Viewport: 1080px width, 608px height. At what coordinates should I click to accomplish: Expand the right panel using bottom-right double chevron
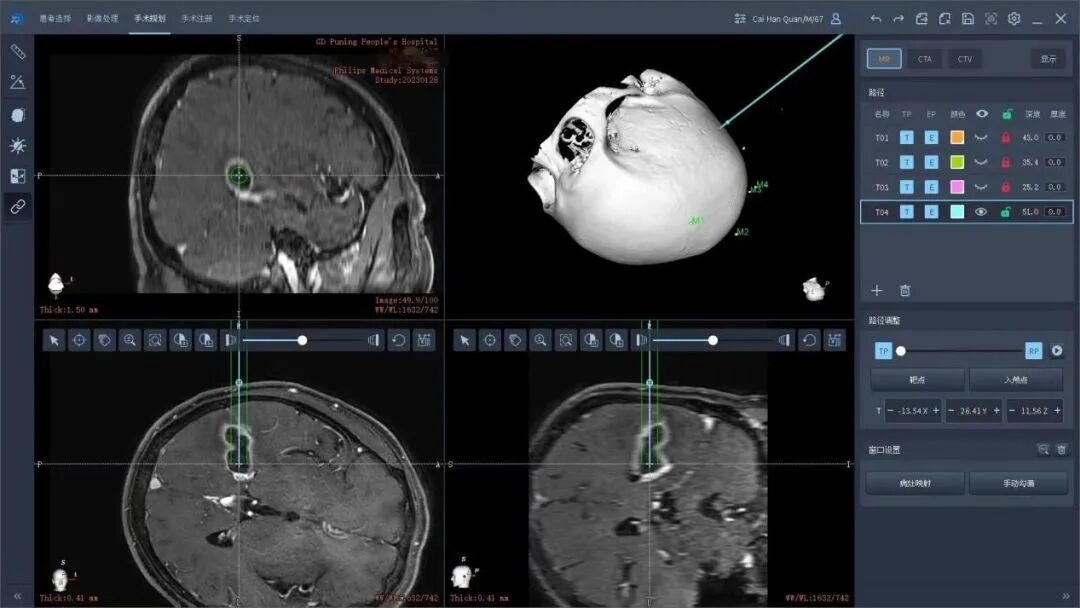[1066, 596]
